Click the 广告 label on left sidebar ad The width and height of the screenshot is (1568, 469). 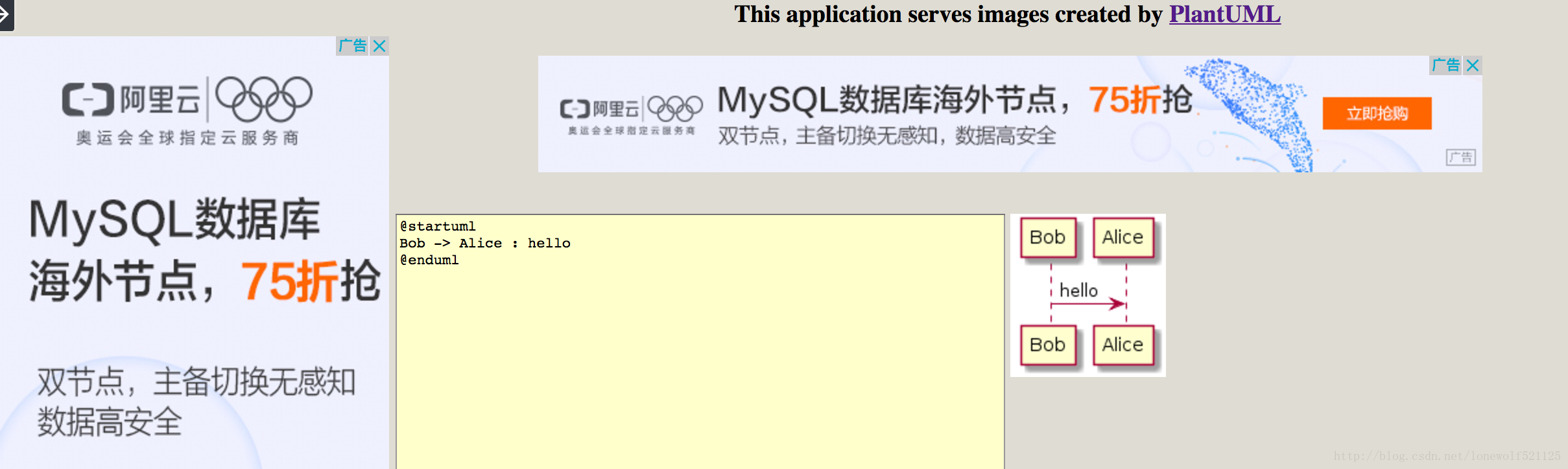point(353,46)
